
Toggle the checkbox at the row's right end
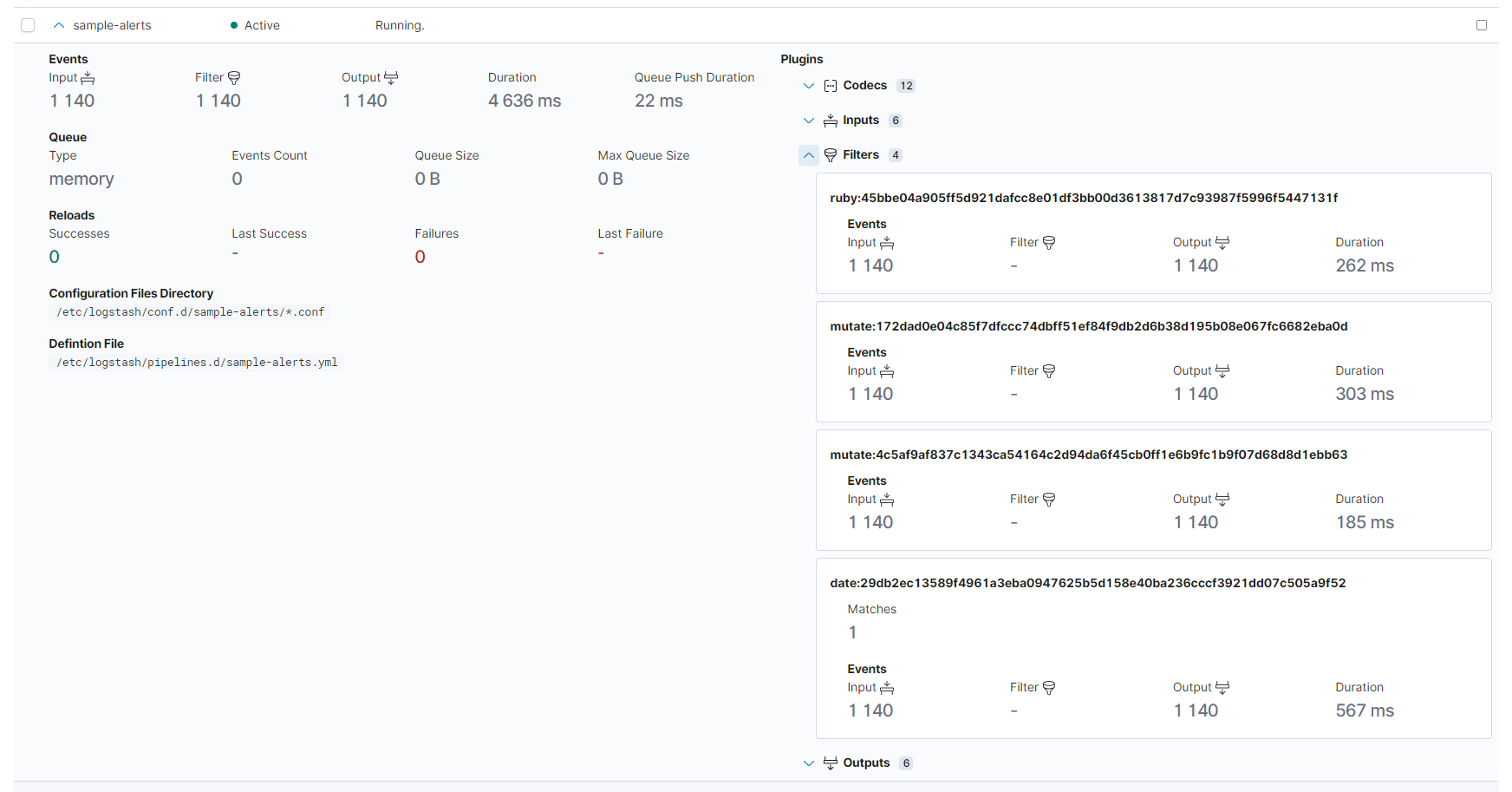[x=1482, y=25]
